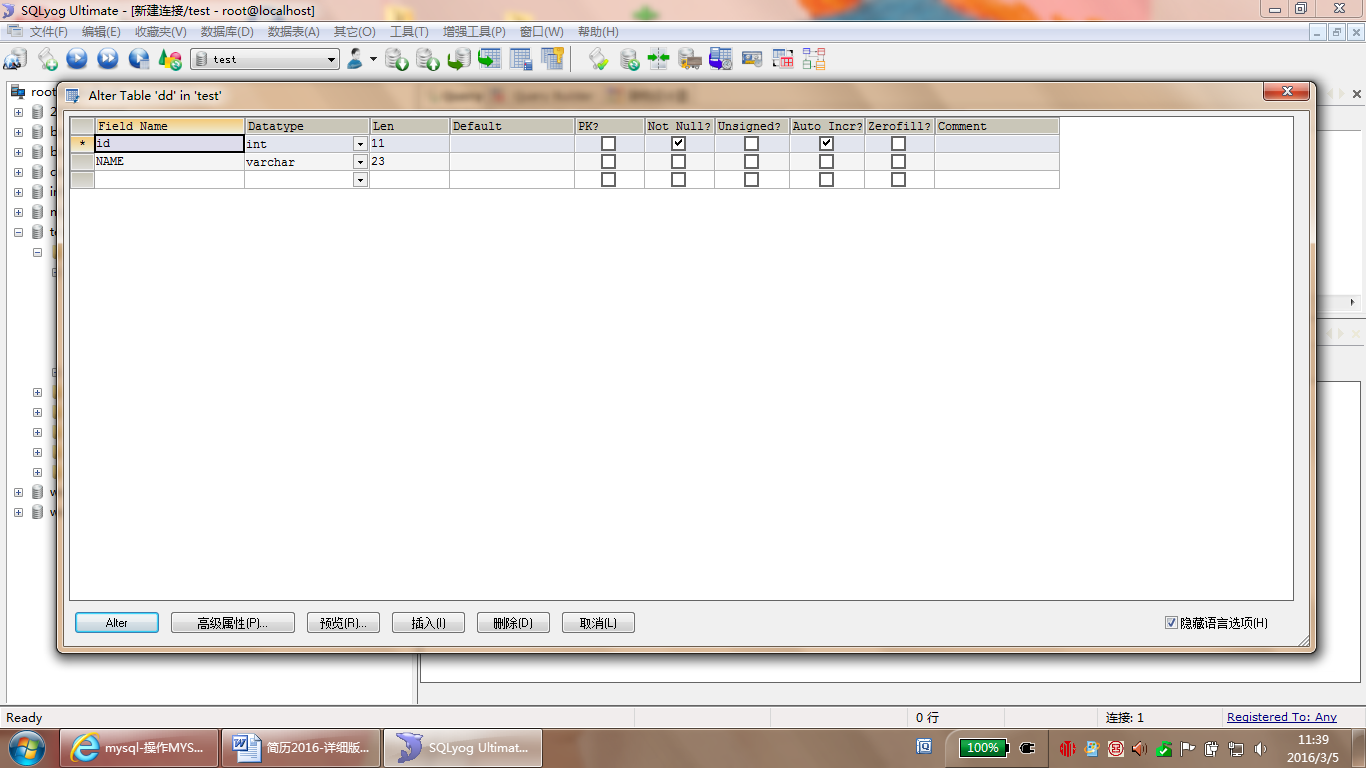
Task: Click the Len cell containing 23
Action: [409, 162]
